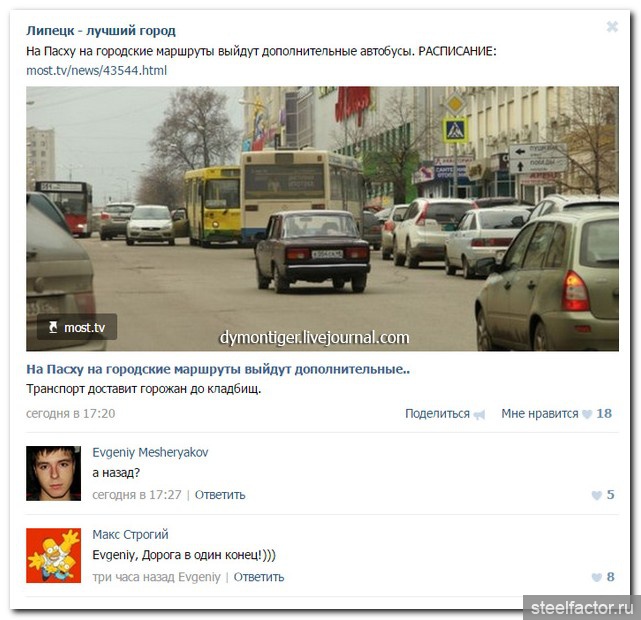
Task: Open the Макс Строгий profile name
Action: (130, 535)
